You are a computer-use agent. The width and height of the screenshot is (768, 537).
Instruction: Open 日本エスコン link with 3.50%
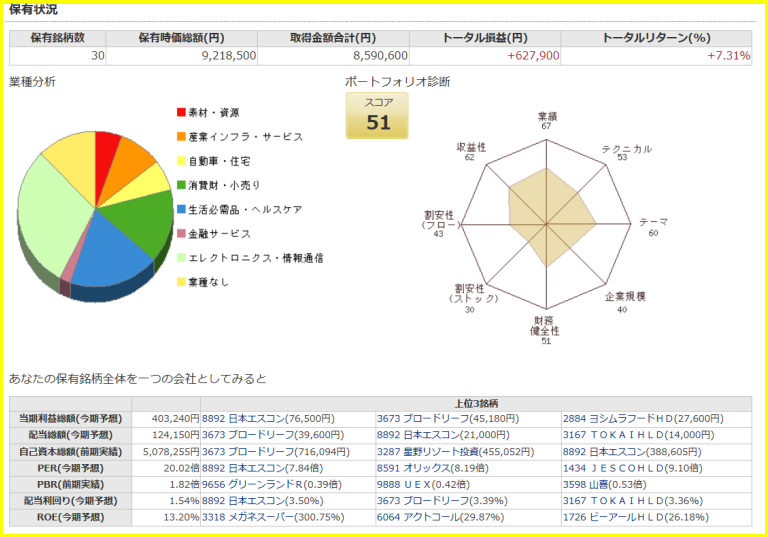click(263, 501)
